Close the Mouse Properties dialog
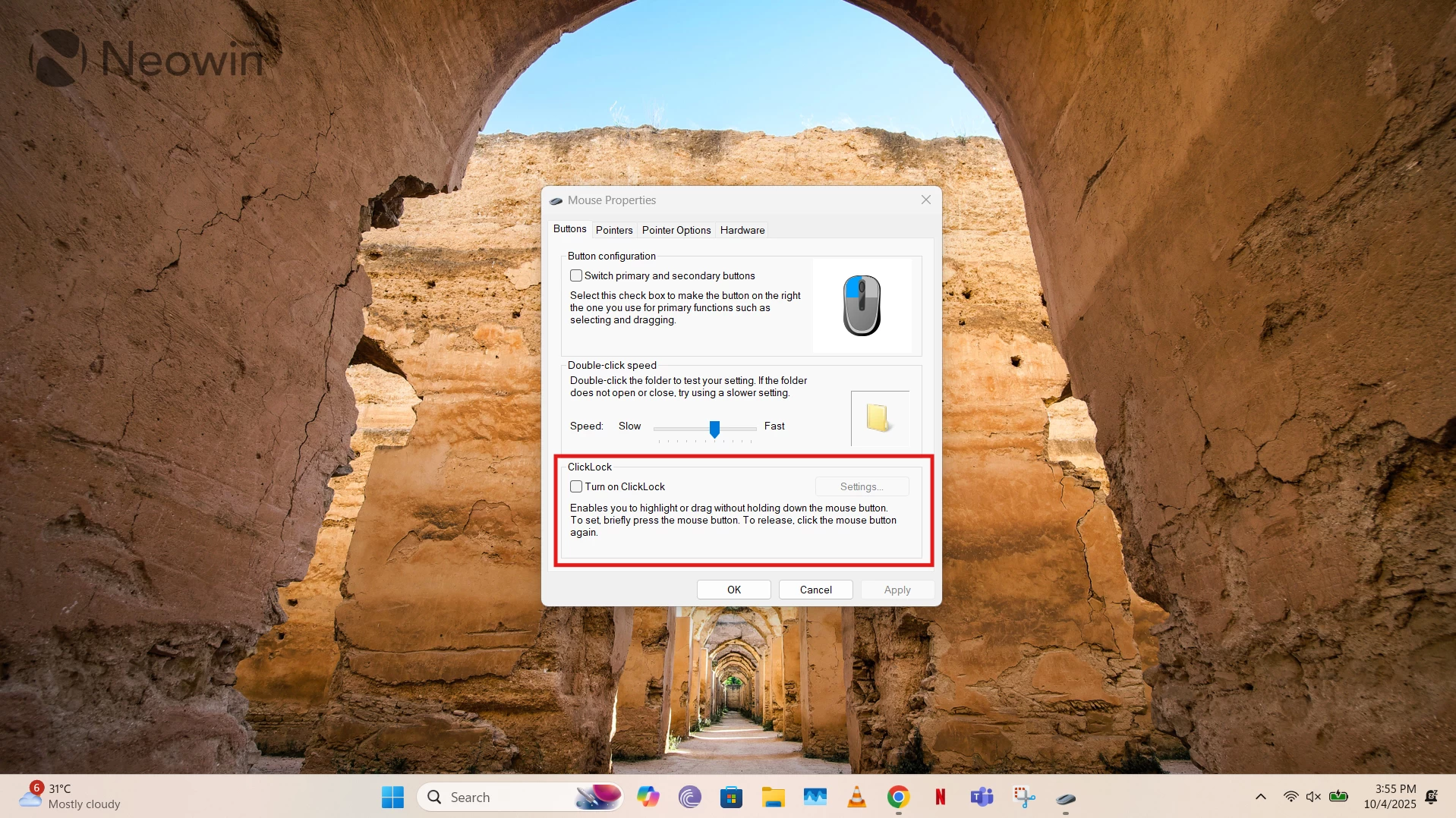 point(926,200)
